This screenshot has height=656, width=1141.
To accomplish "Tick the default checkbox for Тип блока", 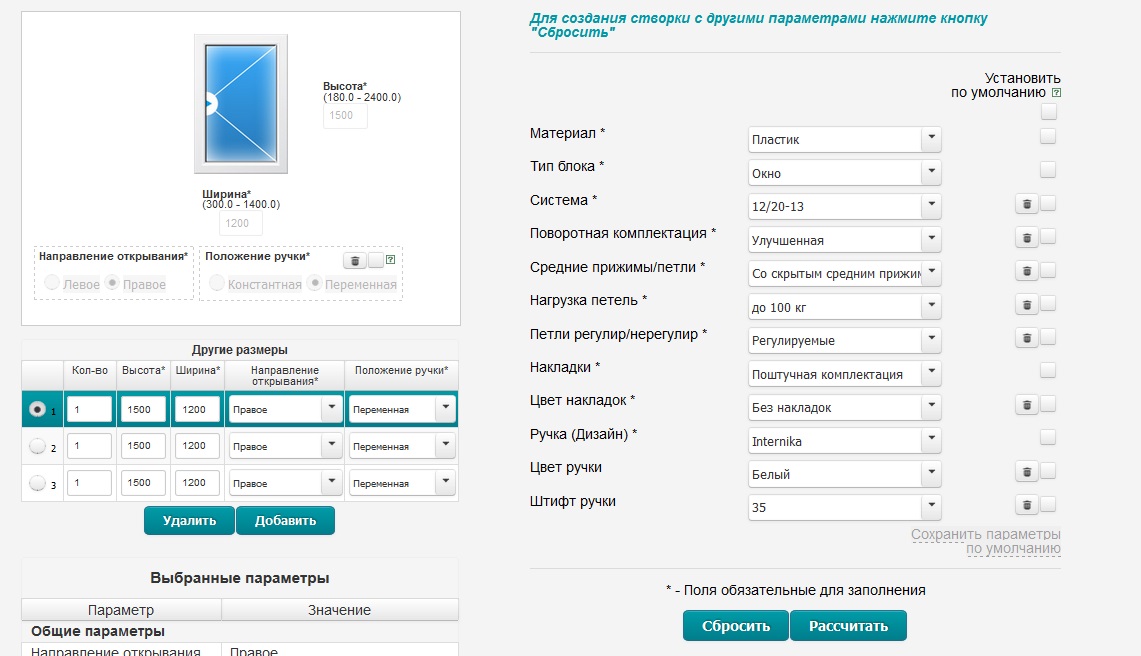I will pyautogui.click(x=1048, y=170).
